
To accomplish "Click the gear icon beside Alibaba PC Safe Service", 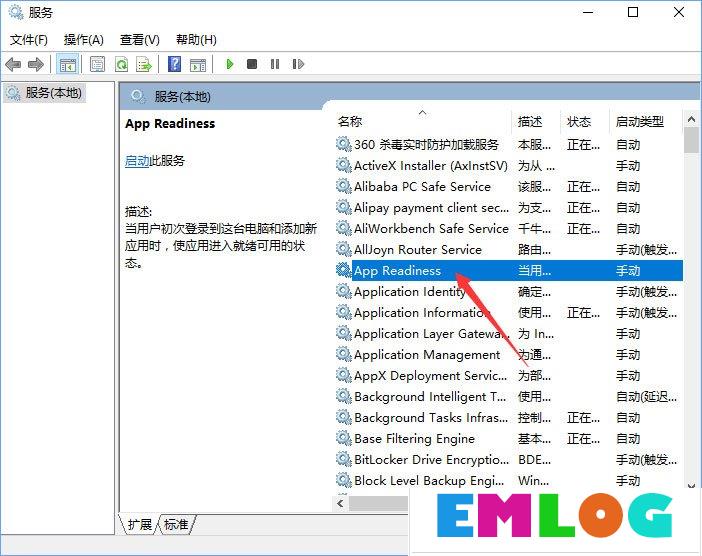I will click(343, 186).
